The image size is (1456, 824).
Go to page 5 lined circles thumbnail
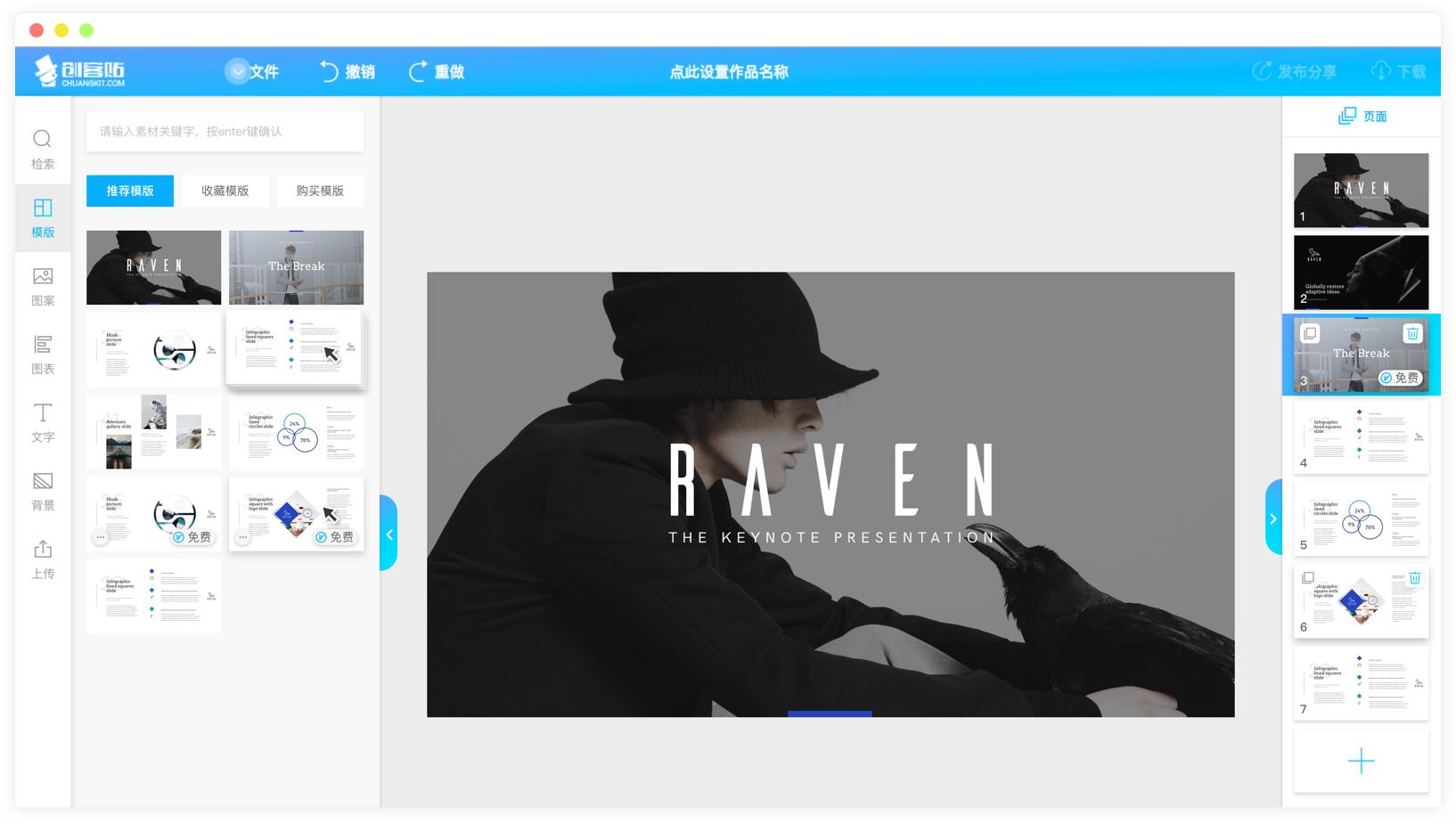[1361, 518]
